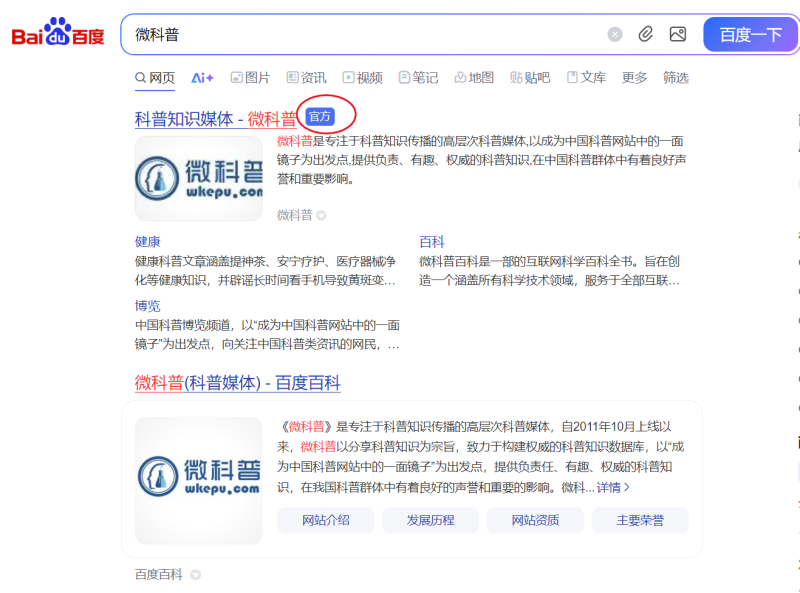Open the 笔记 tab
800x593 pixels.
(x=418, y=78)
